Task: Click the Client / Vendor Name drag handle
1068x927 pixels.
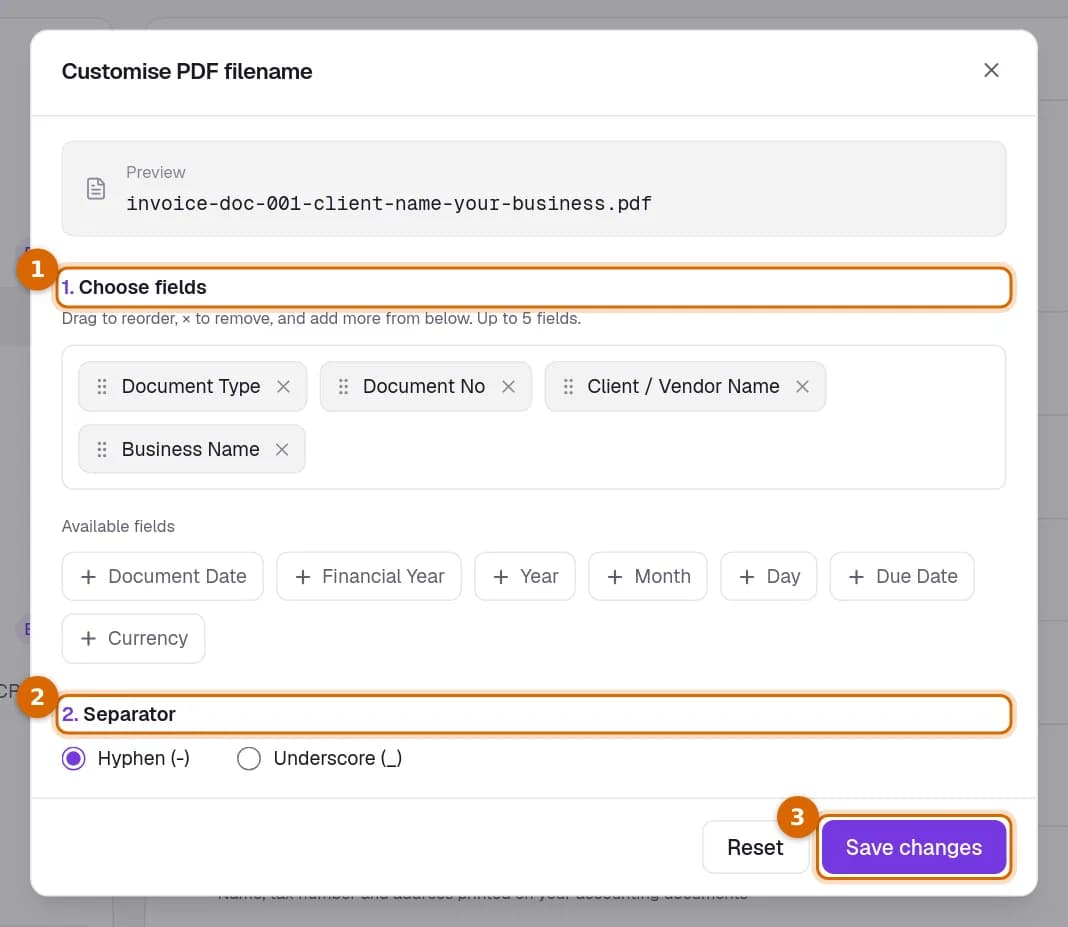Action: [568, 387]
